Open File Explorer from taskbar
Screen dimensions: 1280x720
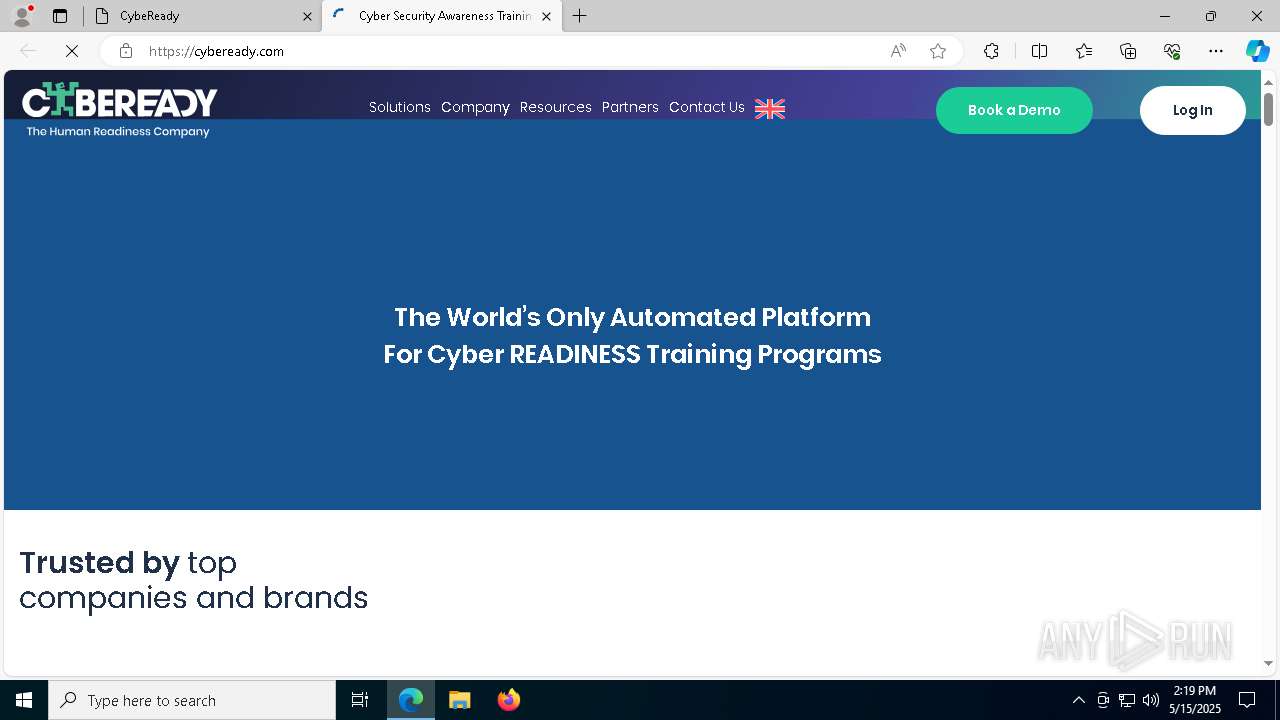(x=459, y=700)
